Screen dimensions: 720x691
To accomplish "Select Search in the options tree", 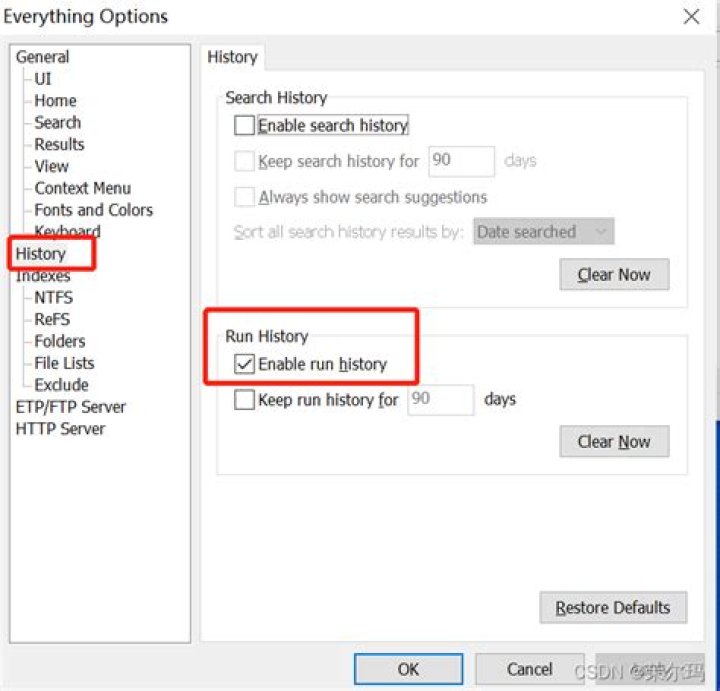I will 58,123.
